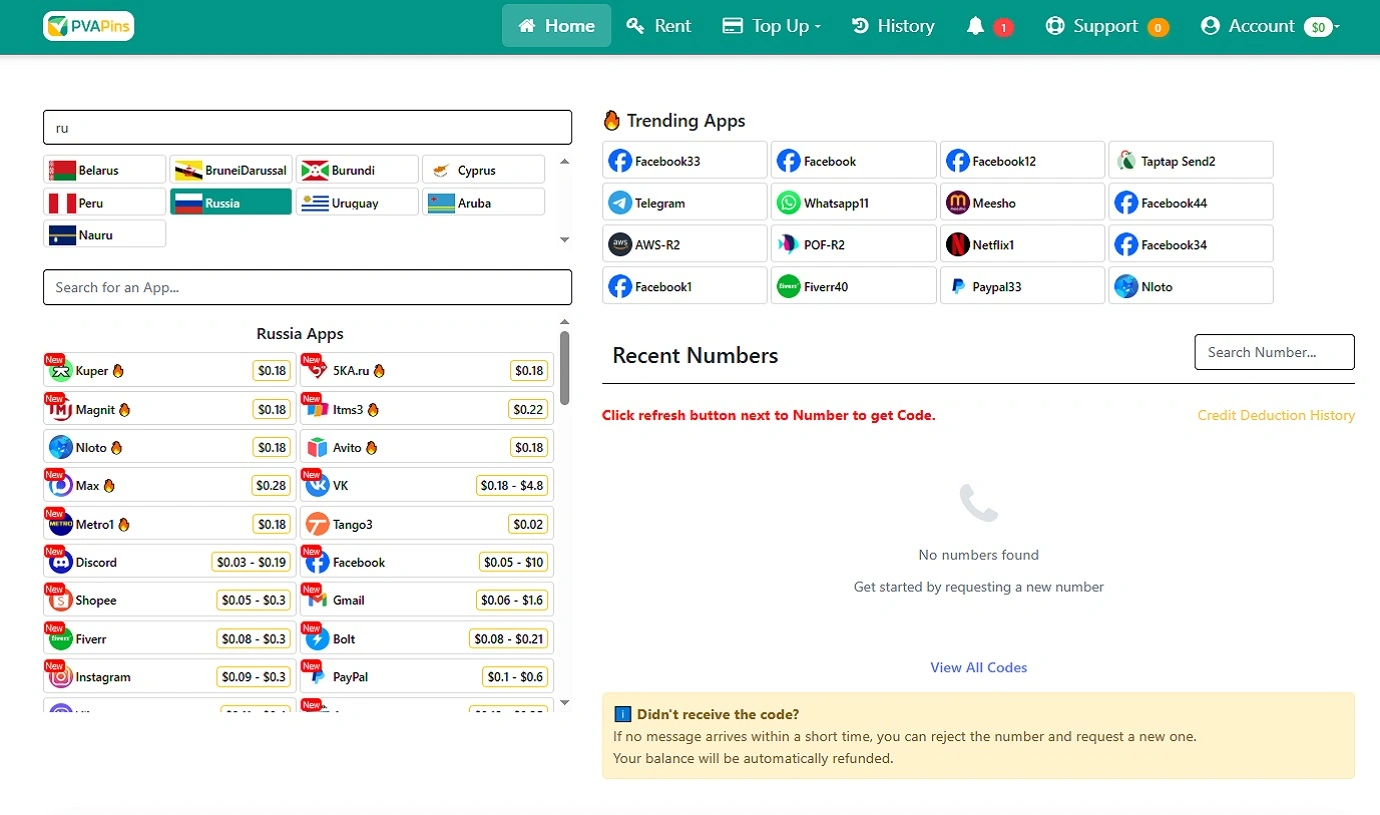Focus the Search Number field

click(x=1275, y=352)
